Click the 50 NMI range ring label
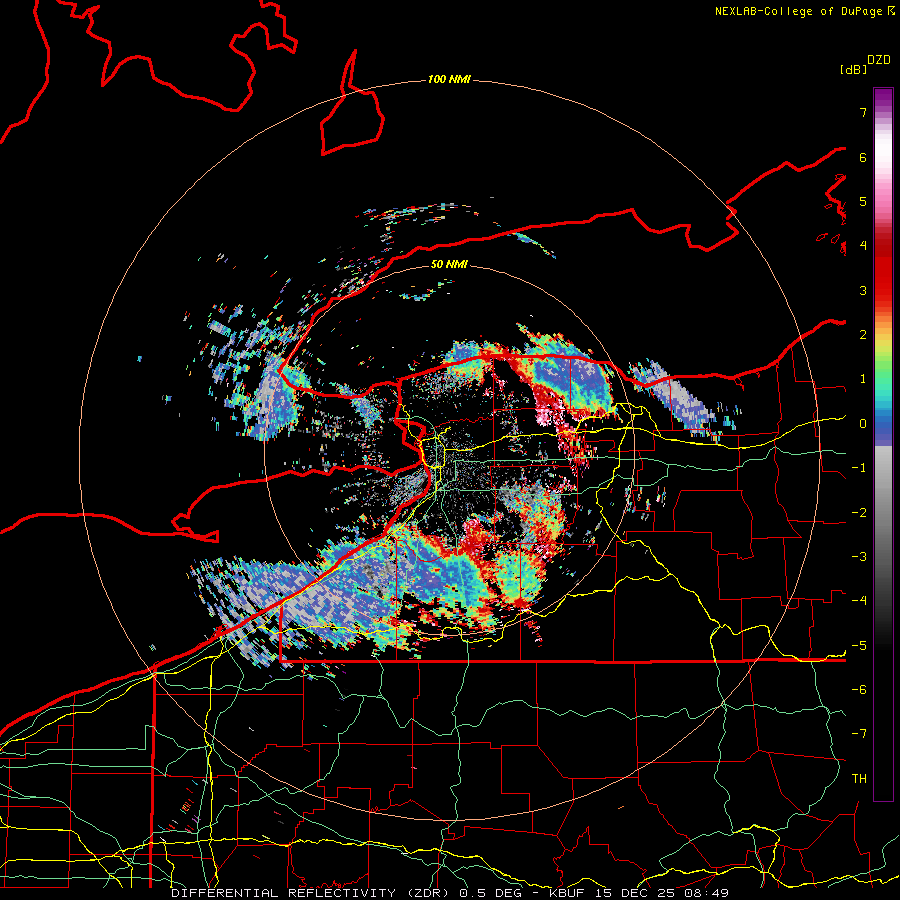The width and height of the screenshot is (900, 900). 449,264
